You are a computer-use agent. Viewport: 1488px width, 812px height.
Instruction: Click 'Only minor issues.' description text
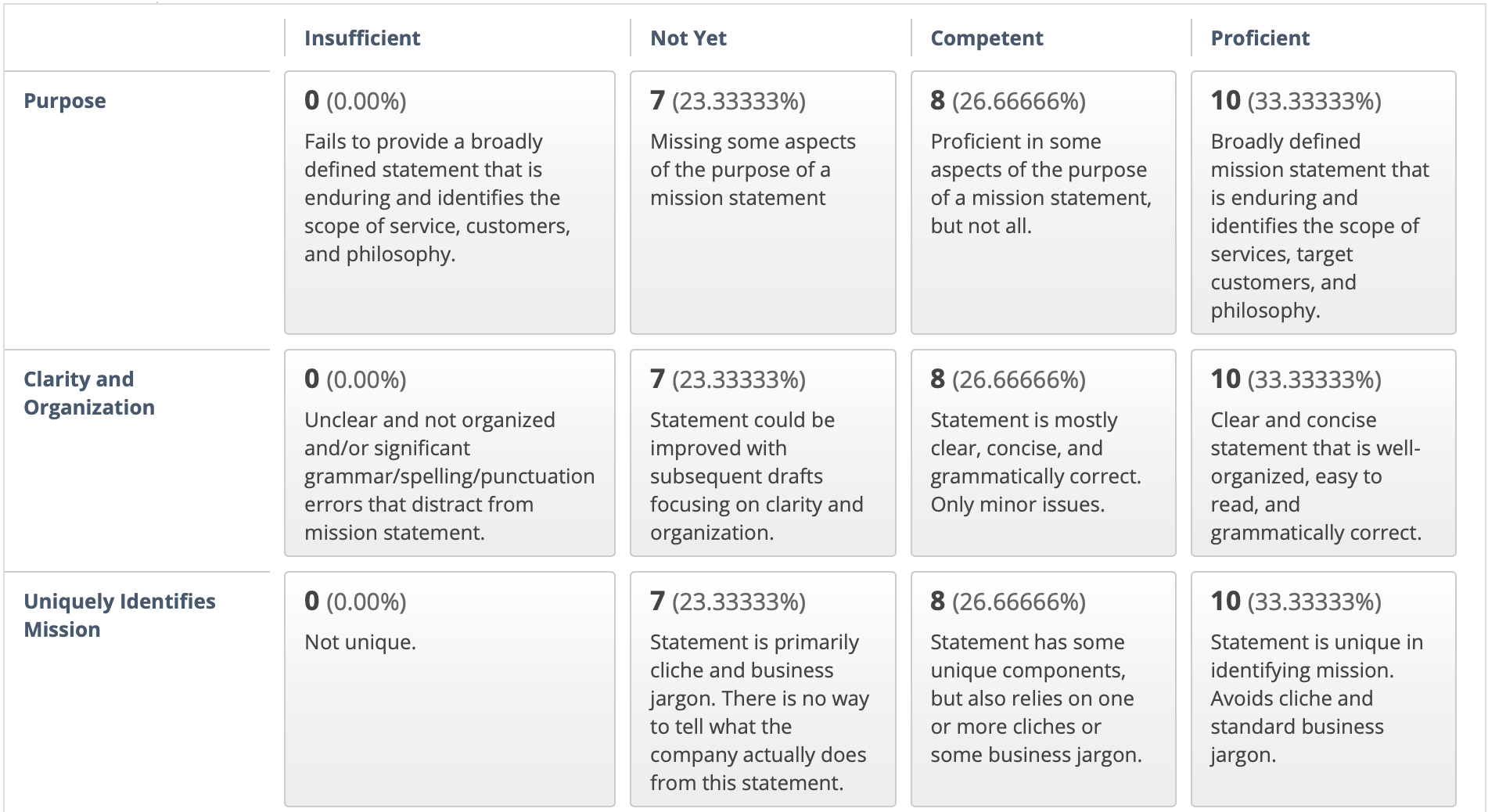coord(1017,505)
